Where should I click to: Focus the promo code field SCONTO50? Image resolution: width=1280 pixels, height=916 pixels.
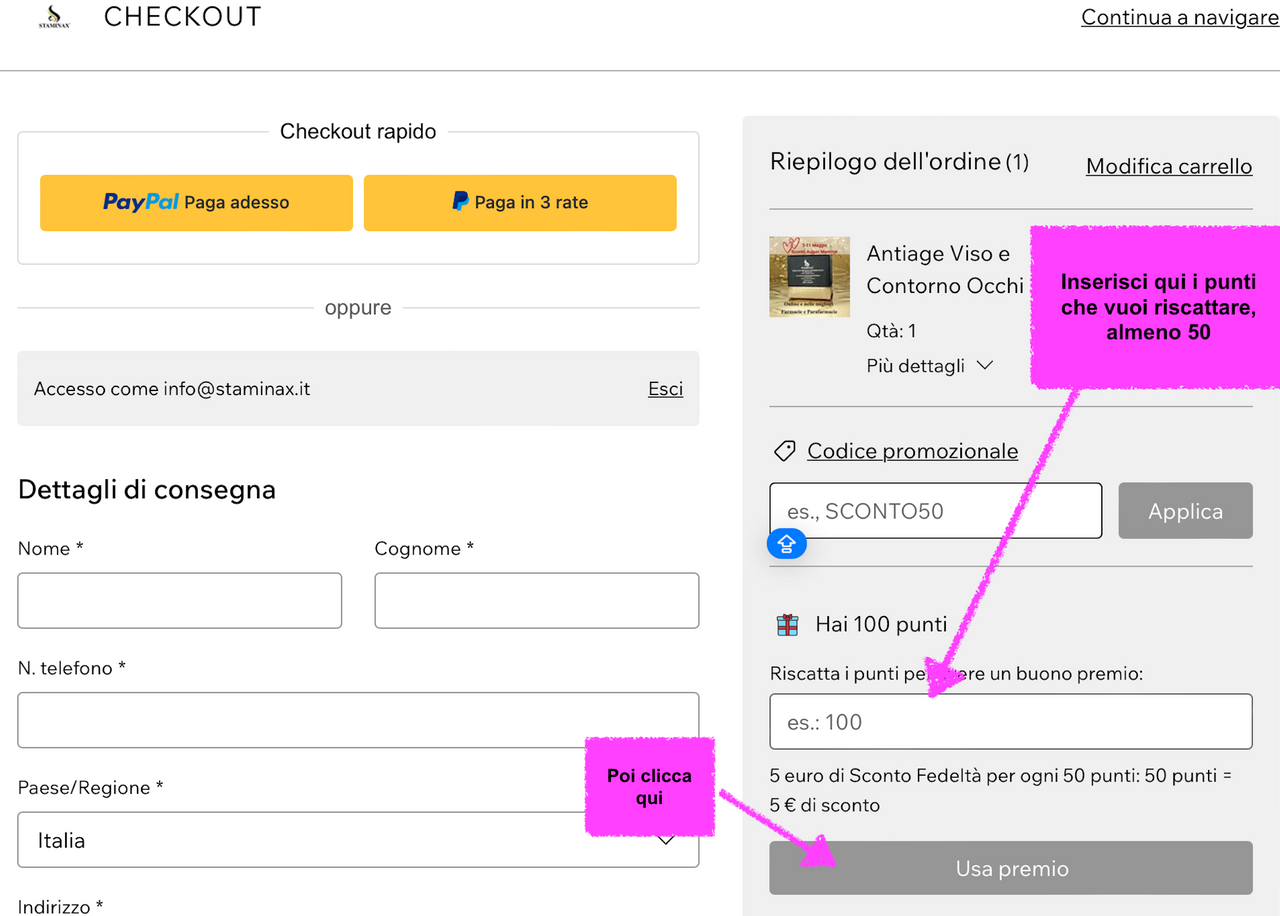(935, 511)
